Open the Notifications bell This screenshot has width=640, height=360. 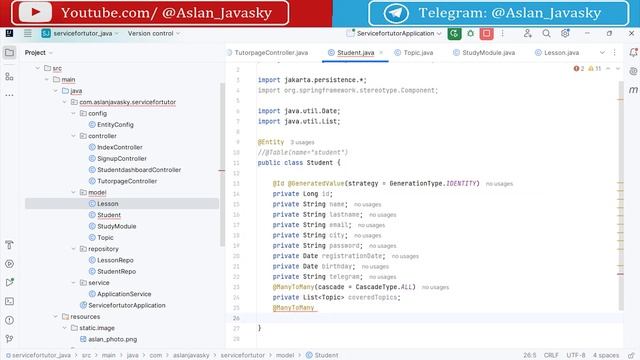[633, 53]
